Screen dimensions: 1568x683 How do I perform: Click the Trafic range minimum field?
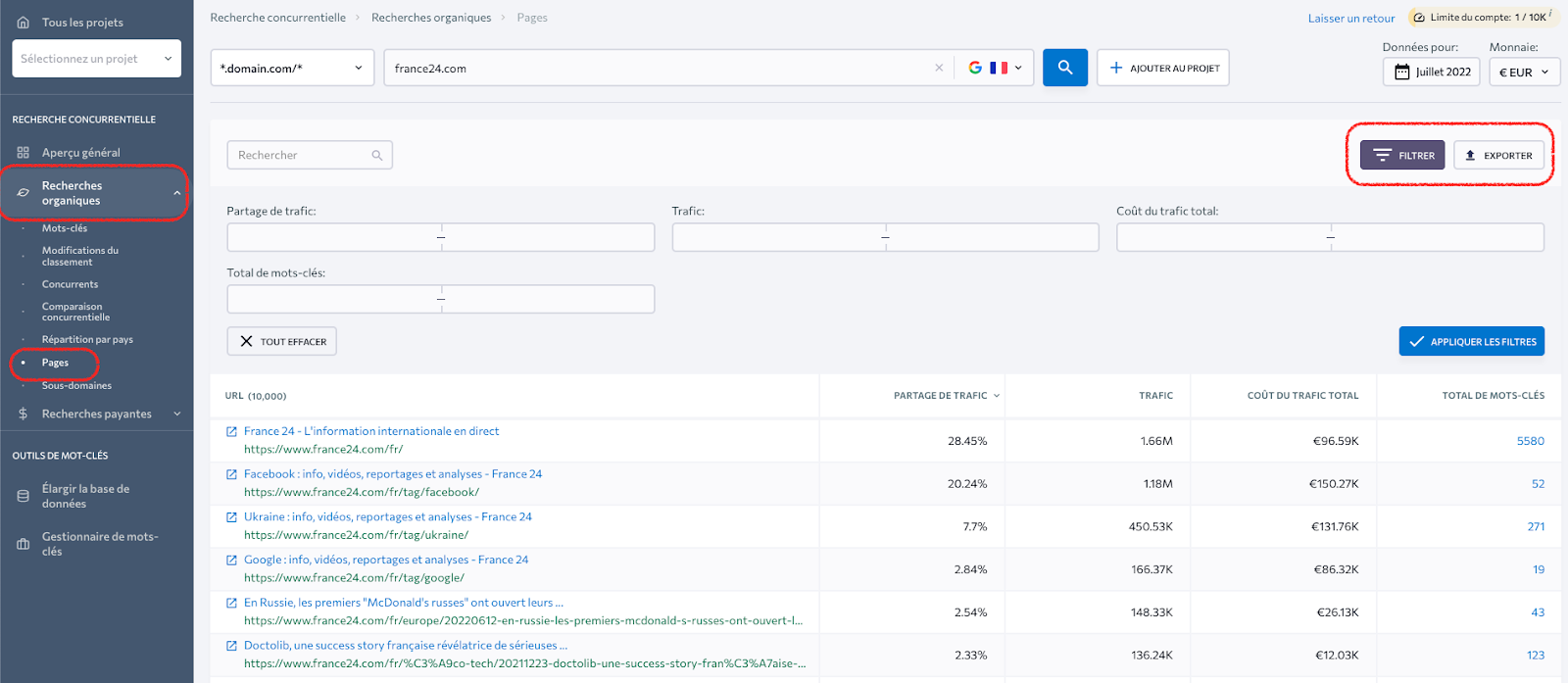[x=779, y=237]
